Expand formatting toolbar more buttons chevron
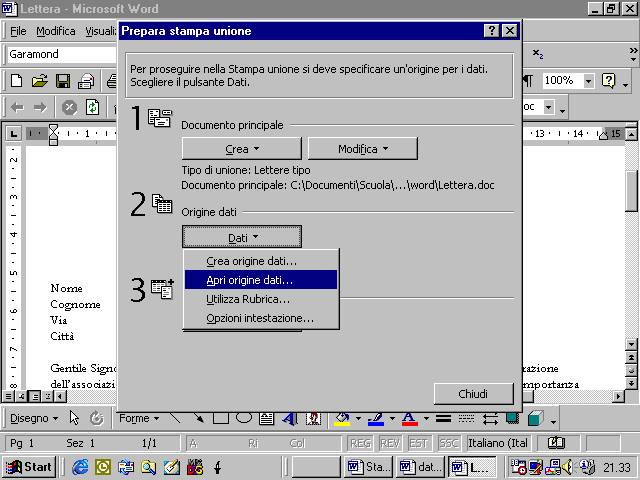 633,54
